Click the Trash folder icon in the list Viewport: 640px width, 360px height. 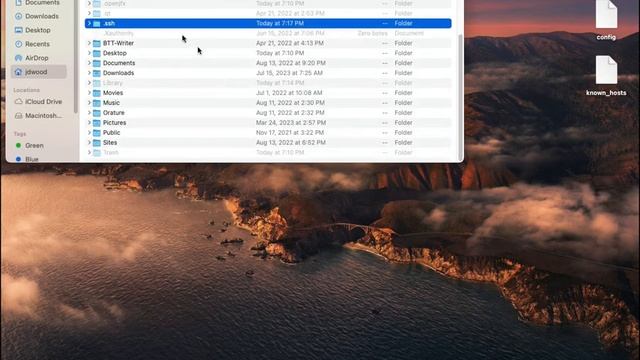[x=97, y=153]
